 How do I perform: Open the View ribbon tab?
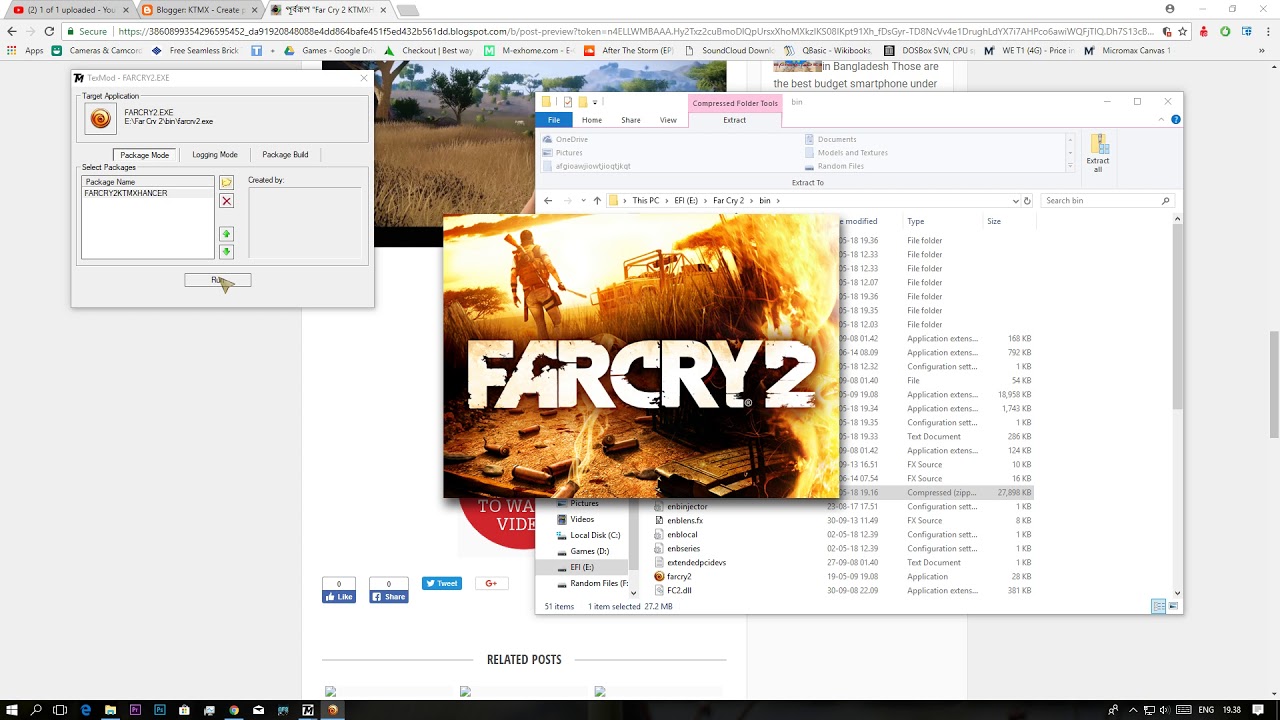click(x=668, y=120)
